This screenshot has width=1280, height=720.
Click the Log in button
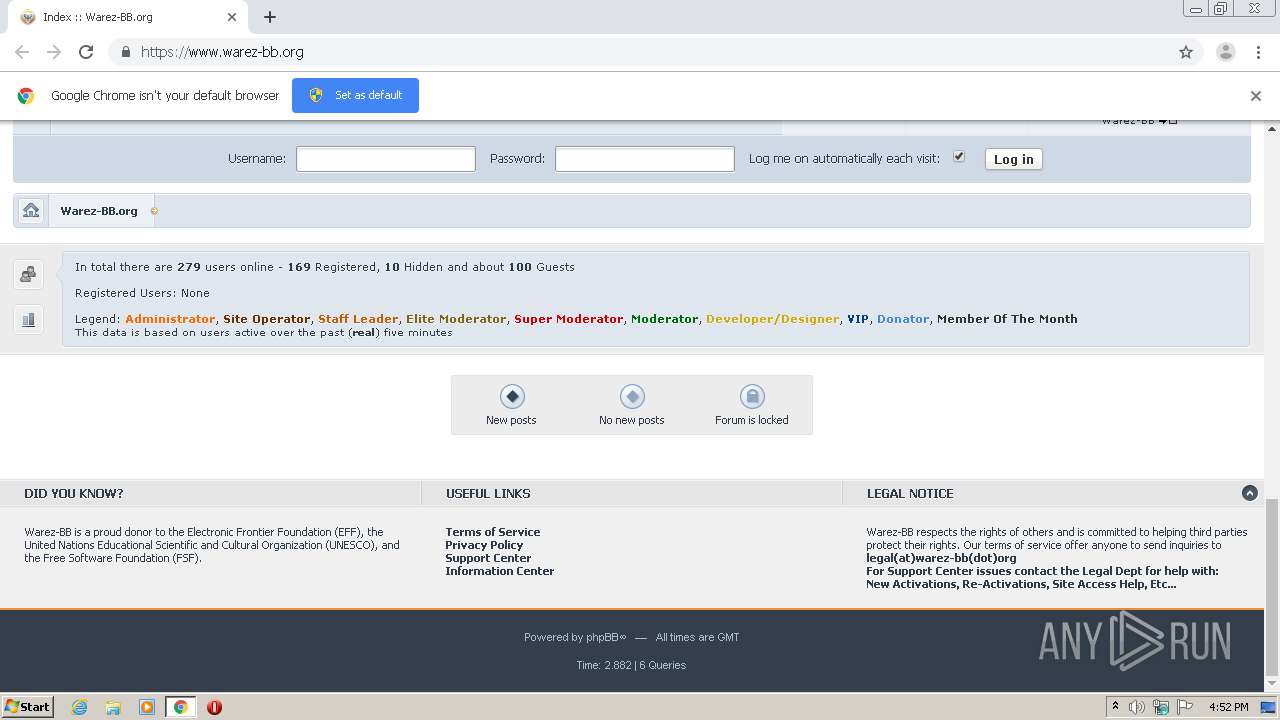1013,159
